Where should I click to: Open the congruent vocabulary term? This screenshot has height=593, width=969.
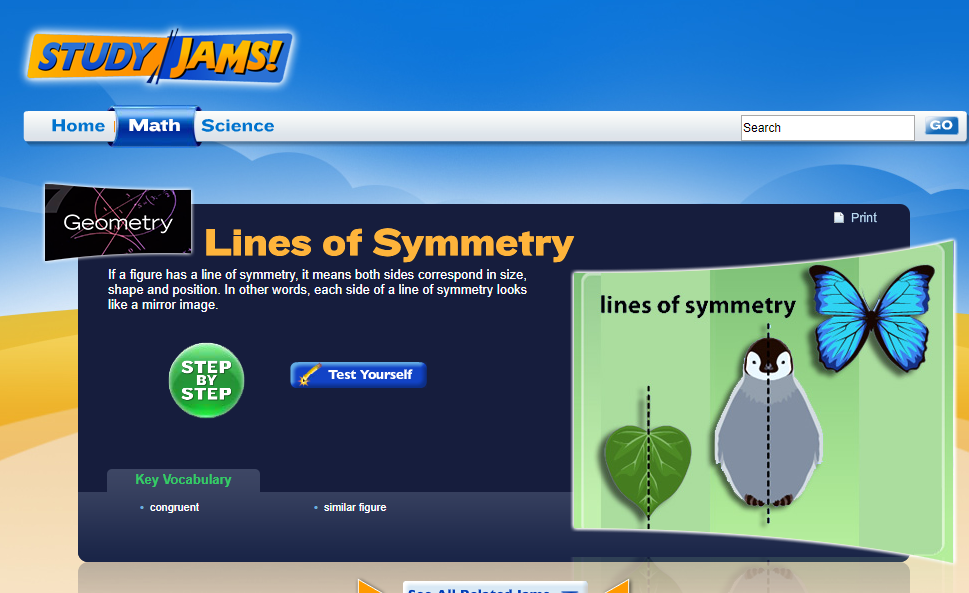coord(174,507)
